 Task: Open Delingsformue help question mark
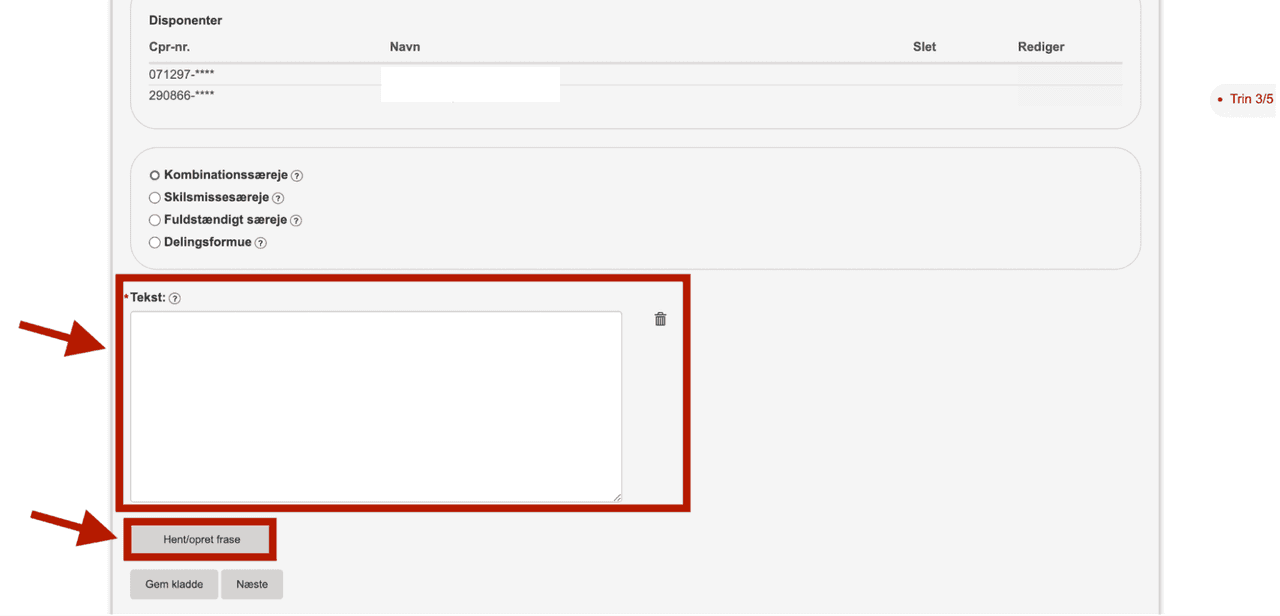click(x=261, y=243)
